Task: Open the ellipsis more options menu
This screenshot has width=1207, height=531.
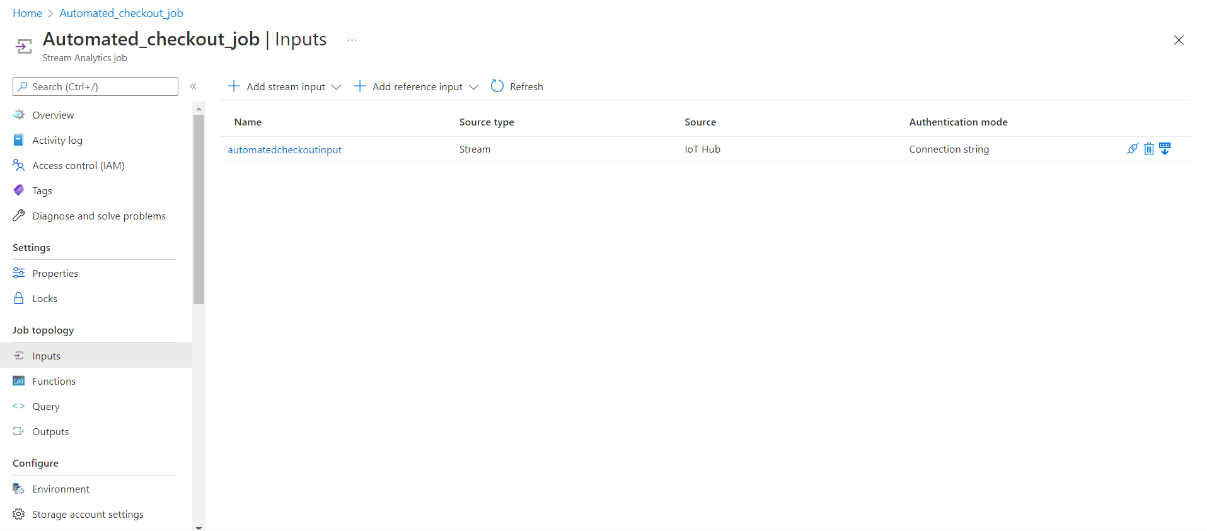Action: pyautogui.click(x=352, y=40)
